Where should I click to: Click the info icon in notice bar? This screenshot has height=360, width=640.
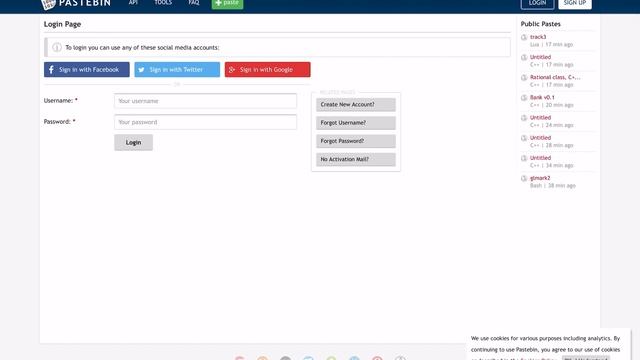pos(57,47)
